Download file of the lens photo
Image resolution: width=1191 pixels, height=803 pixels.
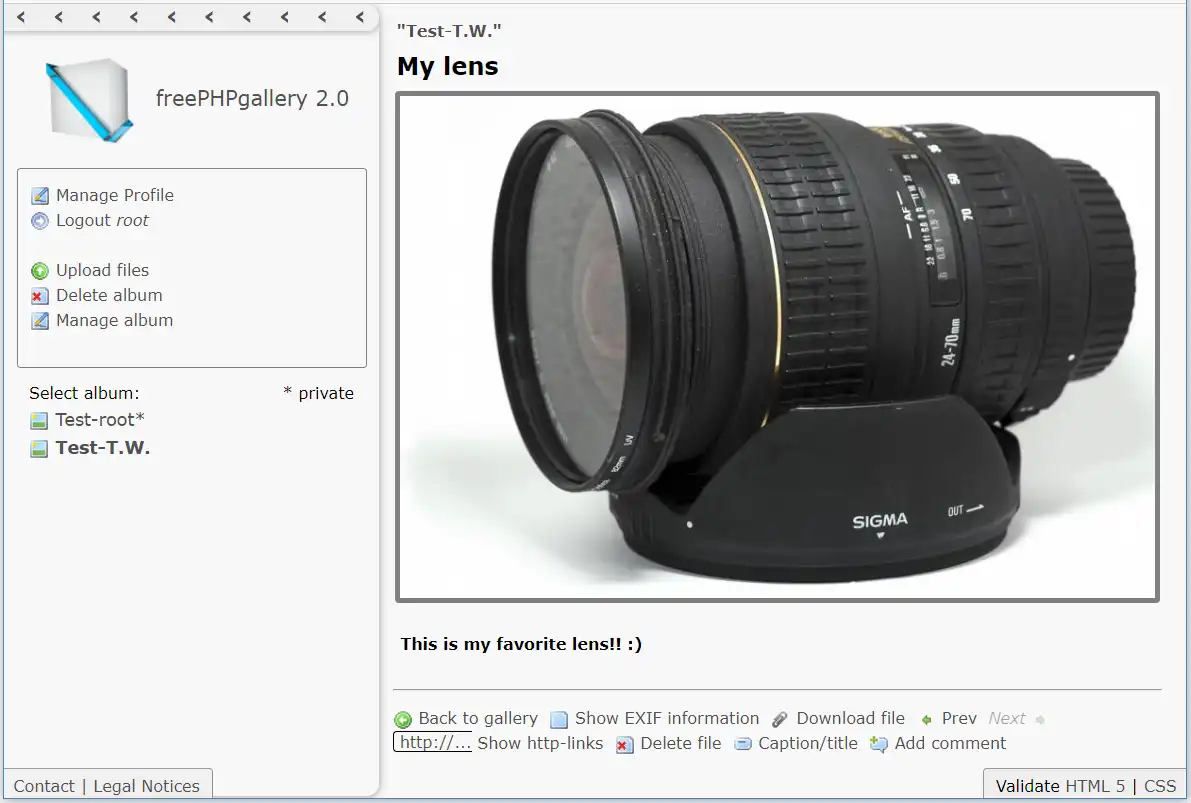pos(851,719)
